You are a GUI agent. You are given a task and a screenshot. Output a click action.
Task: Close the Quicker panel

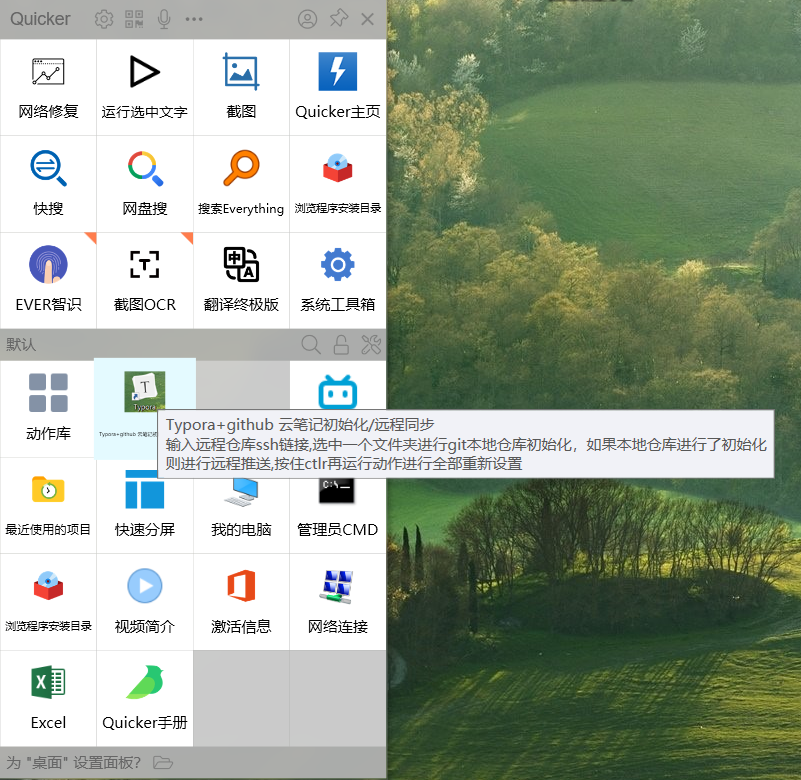367,19
